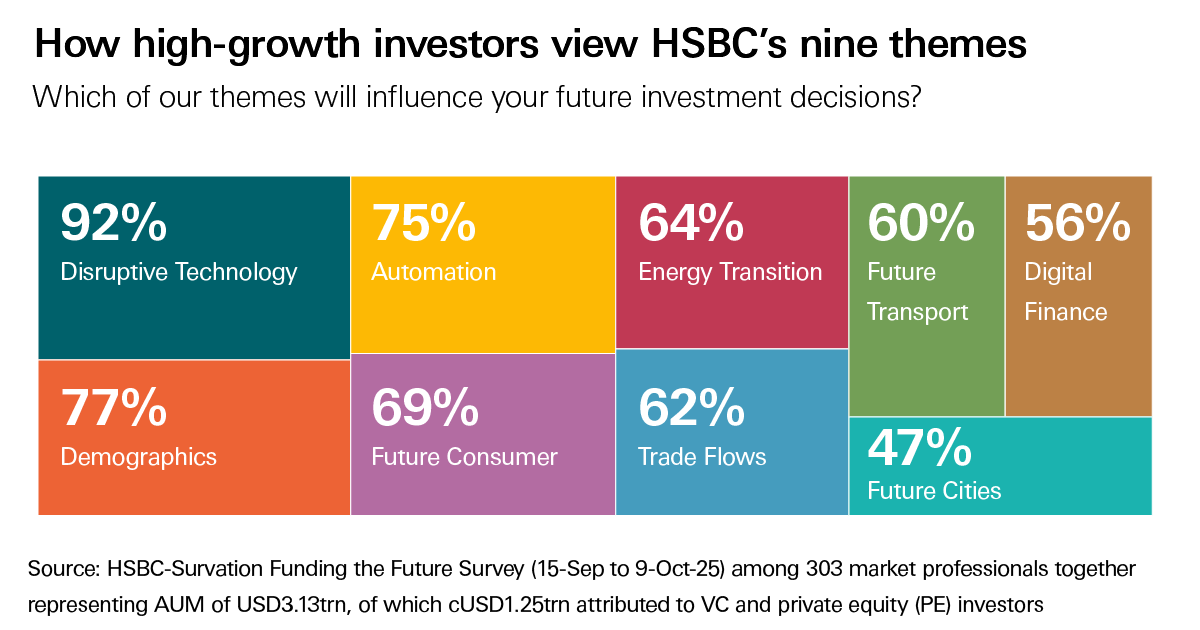Image resolution: width=1200 pixels, height=630 pixels.
Task: Select the 69% percentage value
Action: pyautogui.click(x=423, y=408)
